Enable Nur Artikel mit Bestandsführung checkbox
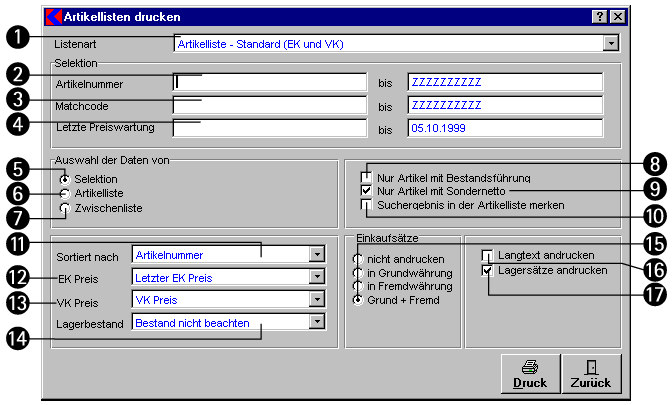 pyautogui.click(x=367, y=177)
